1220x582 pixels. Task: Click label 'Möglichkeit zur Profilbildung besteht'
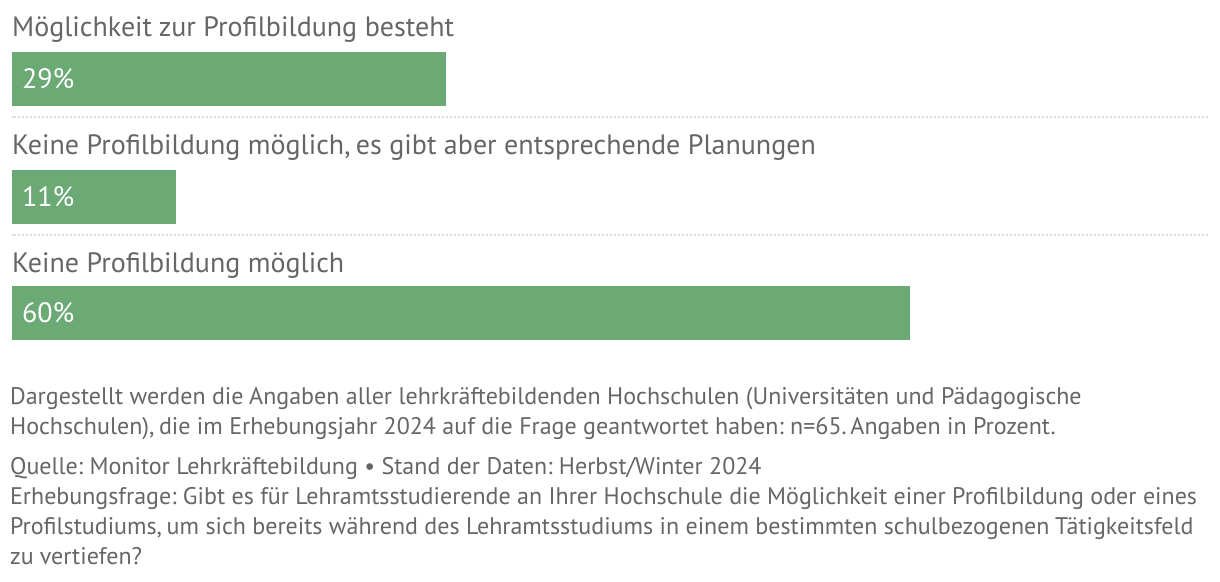(x=233, y=28)
